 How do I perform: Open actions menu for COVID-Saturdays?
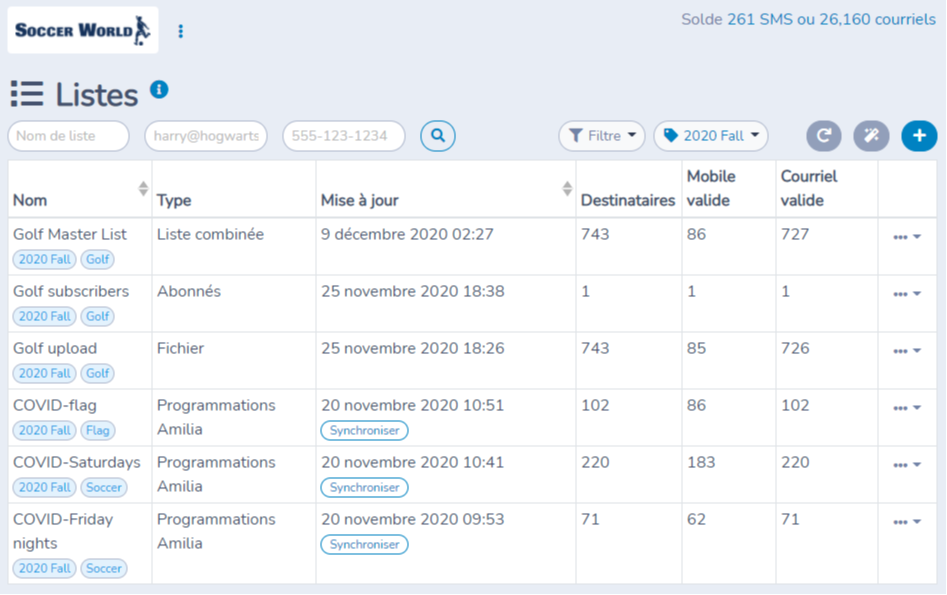point(907,465)
